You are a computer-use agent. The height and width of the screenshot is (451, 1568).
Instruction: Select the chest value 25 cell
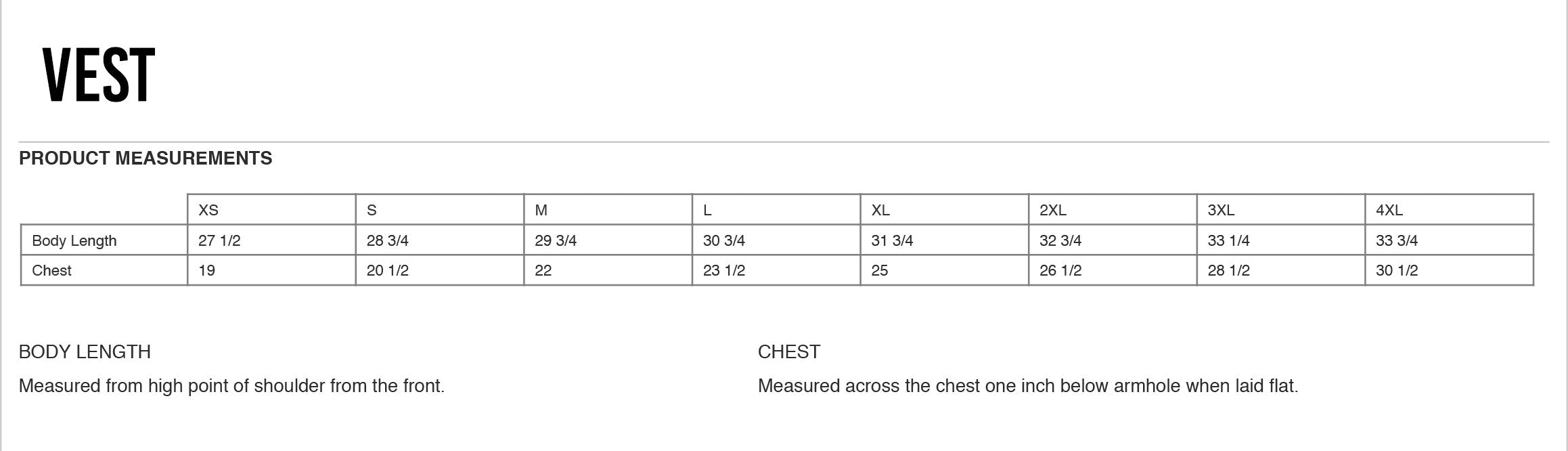(880, 270)
